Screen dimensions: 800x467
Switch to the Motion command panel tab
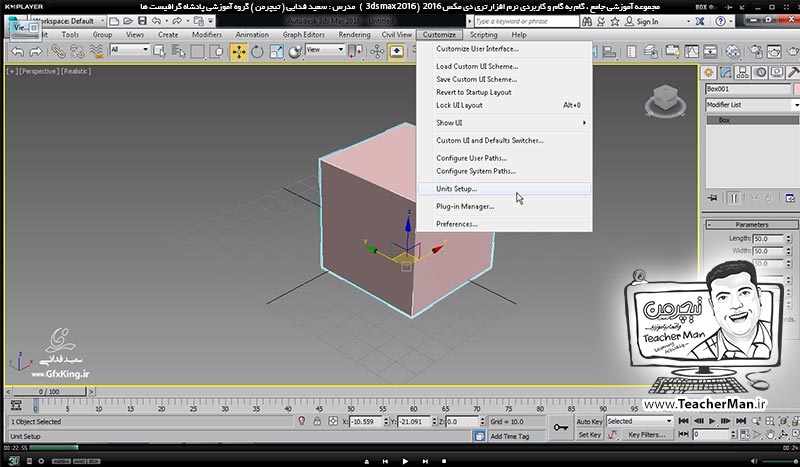[761, 72]
